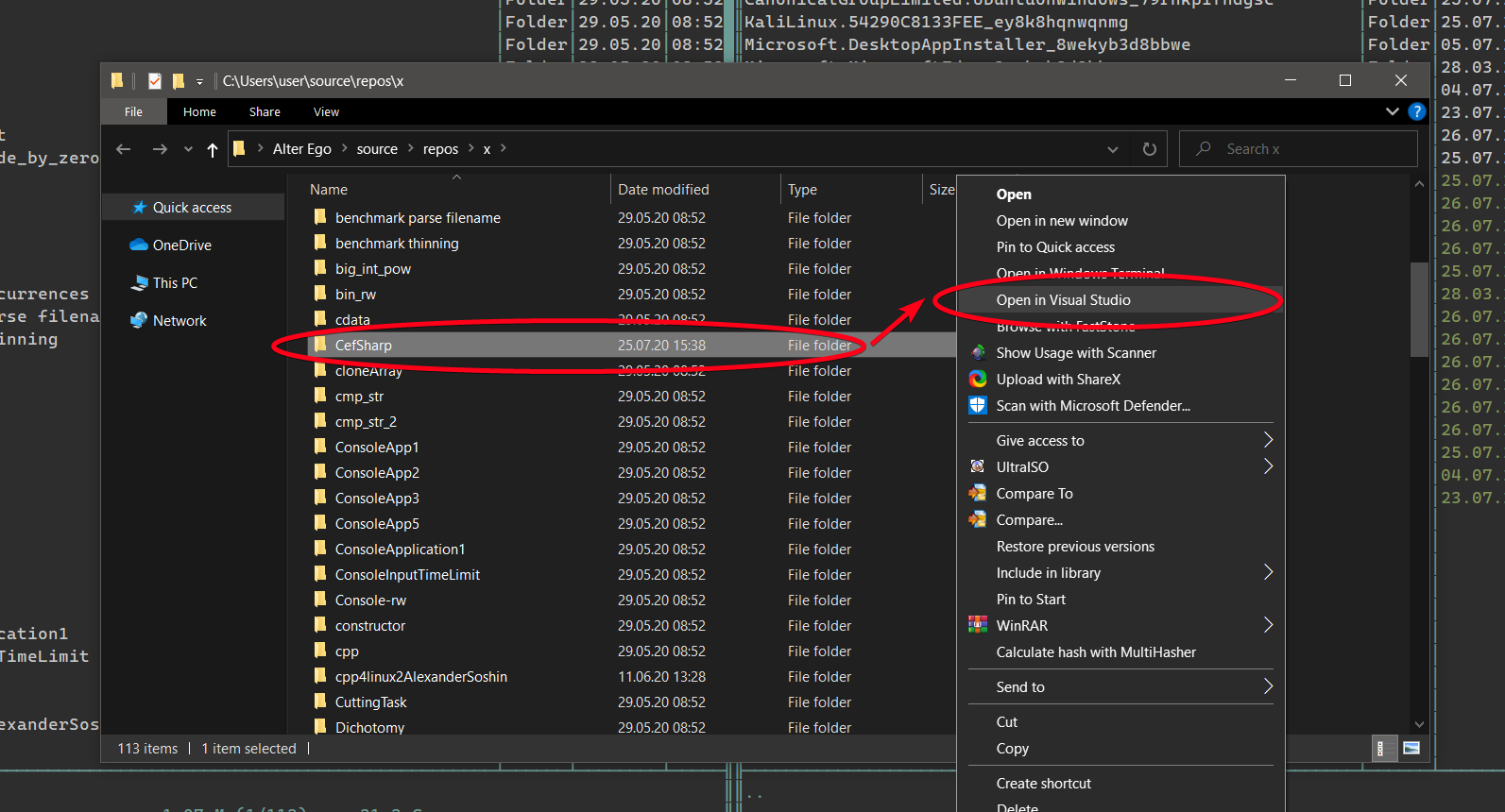This screenshot has height=812, width=1505.
Task: Choose Restore previous versions
Action: pyautogui.click(x=1075, y=547)
